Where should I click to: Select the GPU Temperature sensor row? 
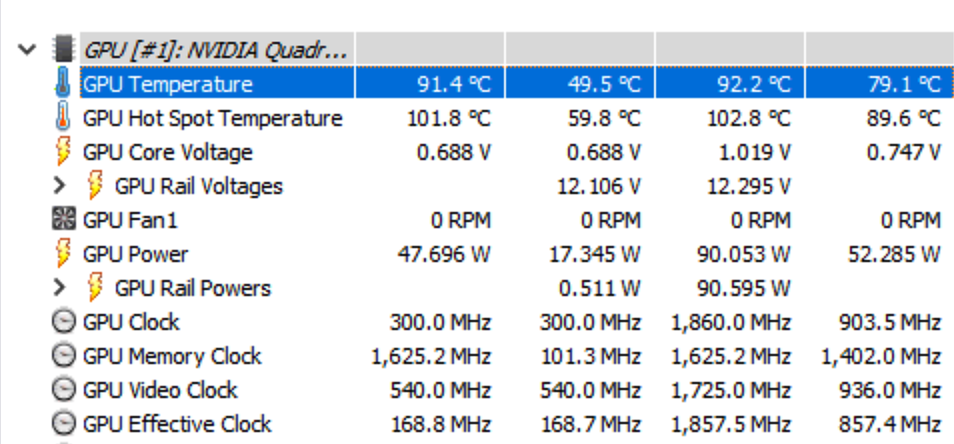167,84
